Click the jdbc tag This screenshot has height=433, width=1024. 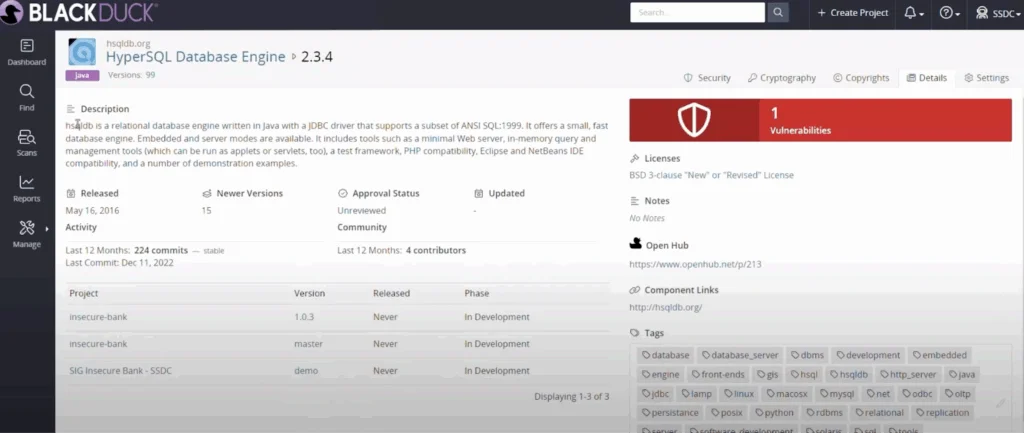click(x=656, y=394)
